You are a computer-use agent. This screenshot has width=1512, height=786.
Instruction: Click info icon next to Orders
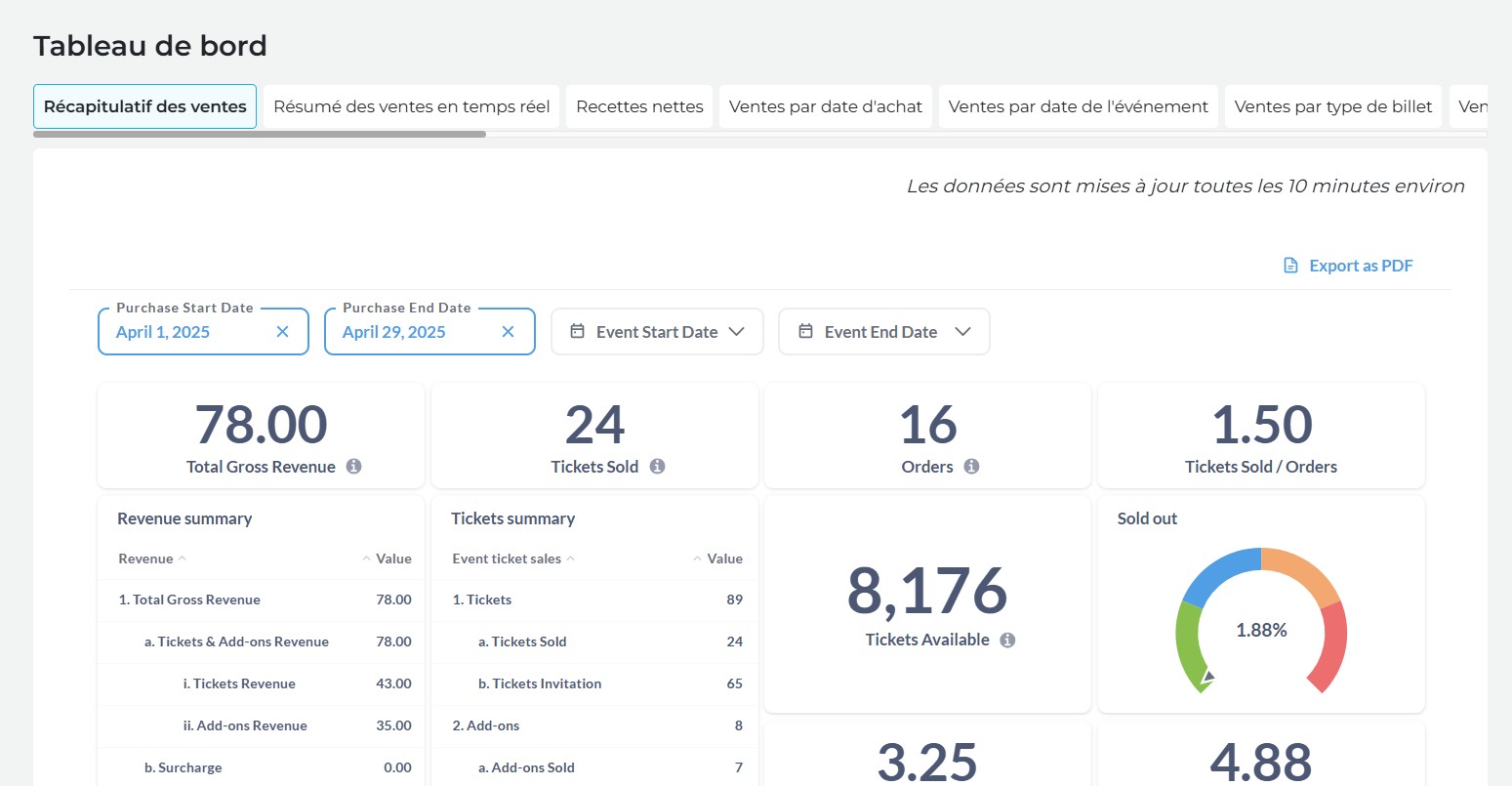pyautogui.click(x=971, y=467)
